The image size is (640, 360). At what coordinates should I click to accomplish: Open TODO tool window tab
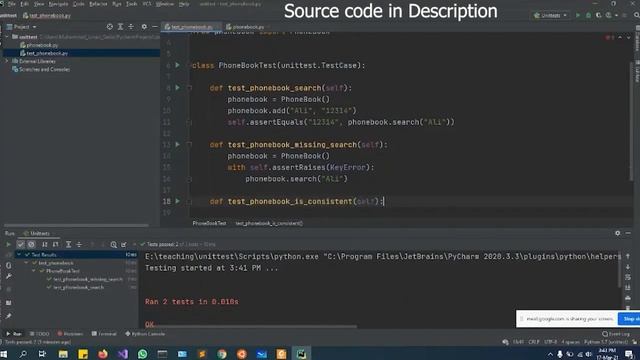coord(39,333)
